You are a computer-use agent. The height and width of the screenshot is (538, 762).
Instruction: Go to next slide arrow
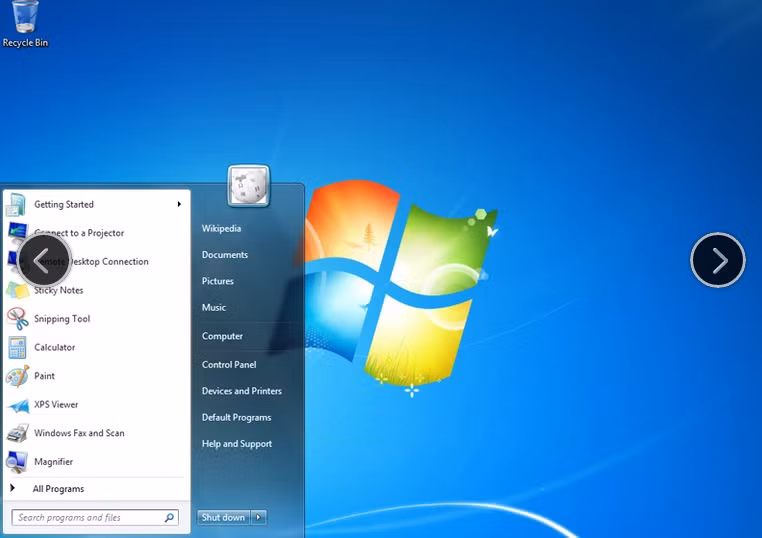[x=718, y=260]
